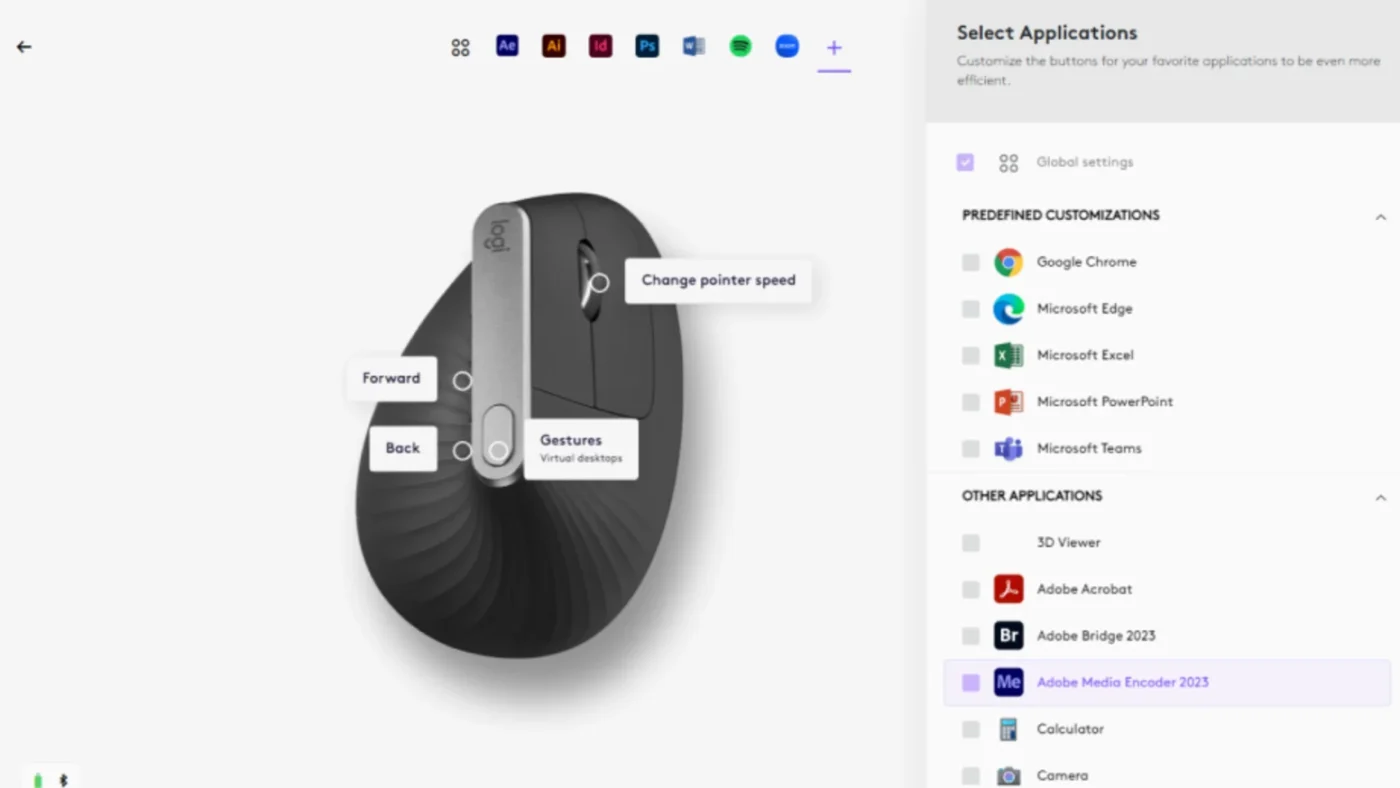Check the Google Chrome checkbox
The height and width of the screenshot is (788, 1400).
[x=970, y=262]
